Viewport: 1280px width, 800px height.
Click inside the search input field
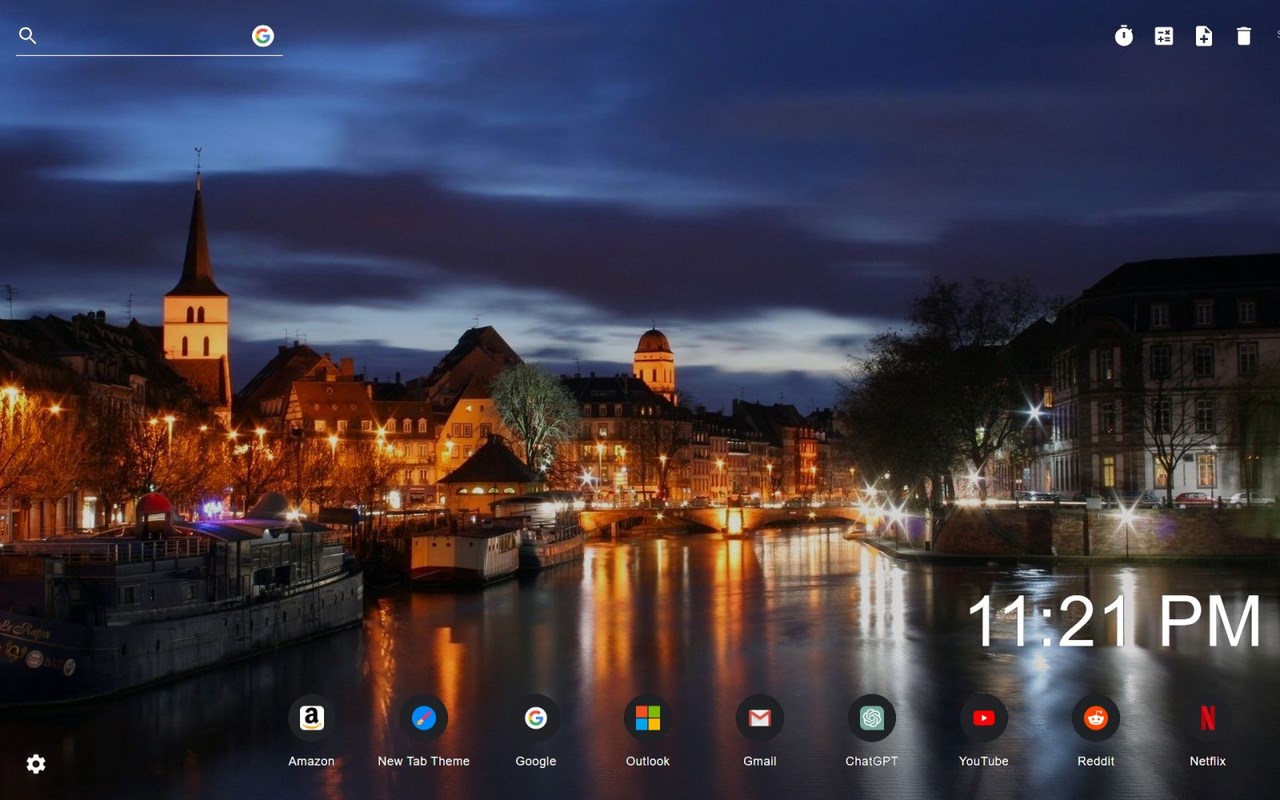[140, 36]
